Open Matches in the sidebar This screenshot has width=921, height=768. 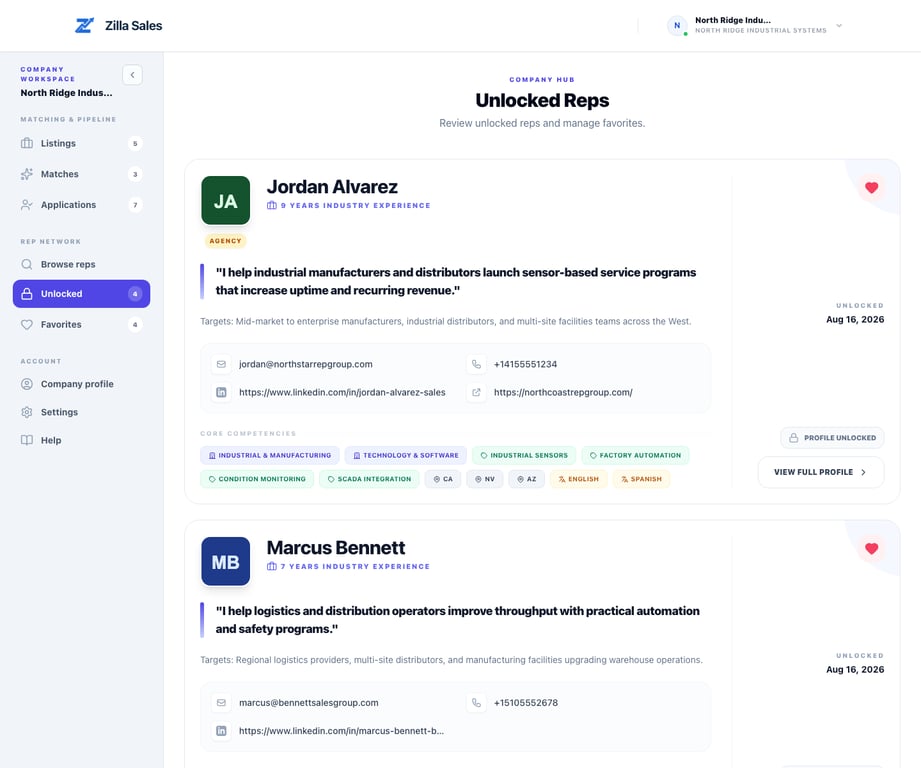[x=81, y=174]
